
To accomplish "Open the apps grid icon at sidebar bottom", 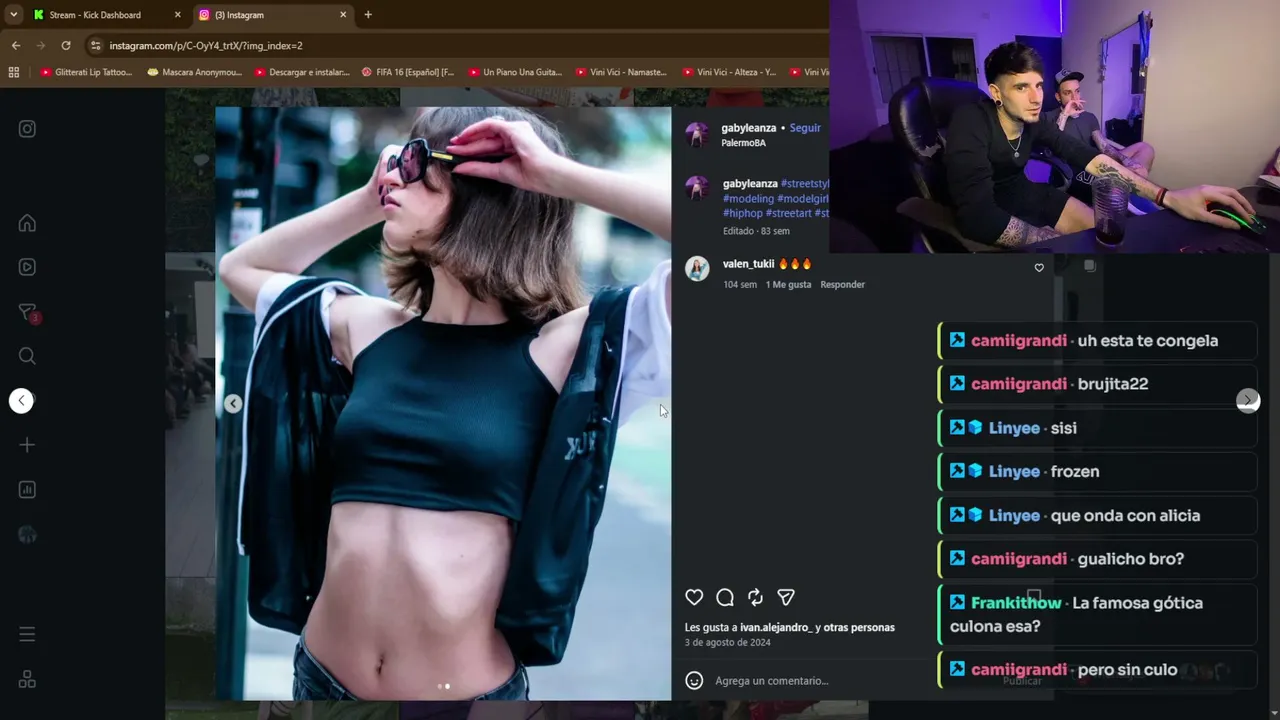I will pos(27,679).
